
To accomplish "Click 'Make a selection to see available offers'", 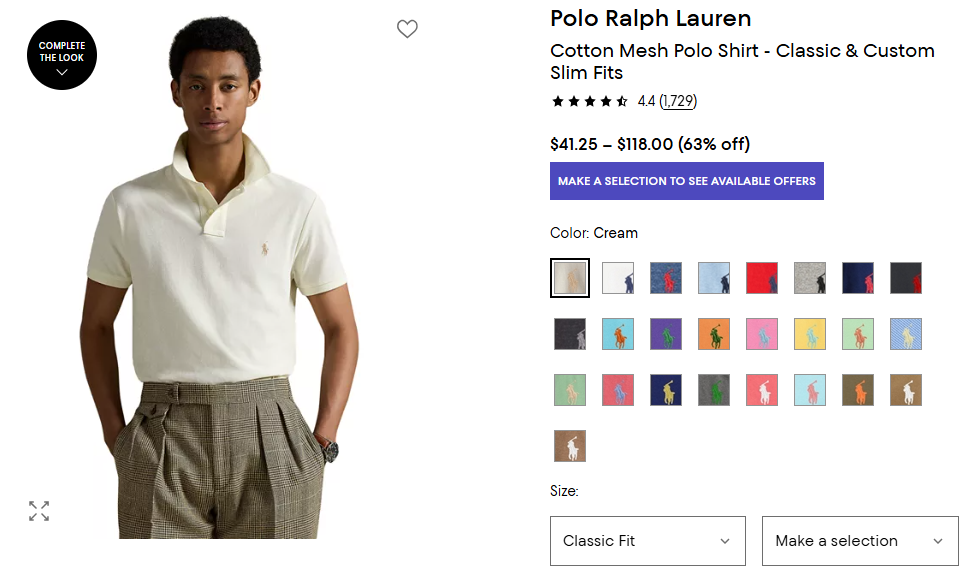I will 686,181.
